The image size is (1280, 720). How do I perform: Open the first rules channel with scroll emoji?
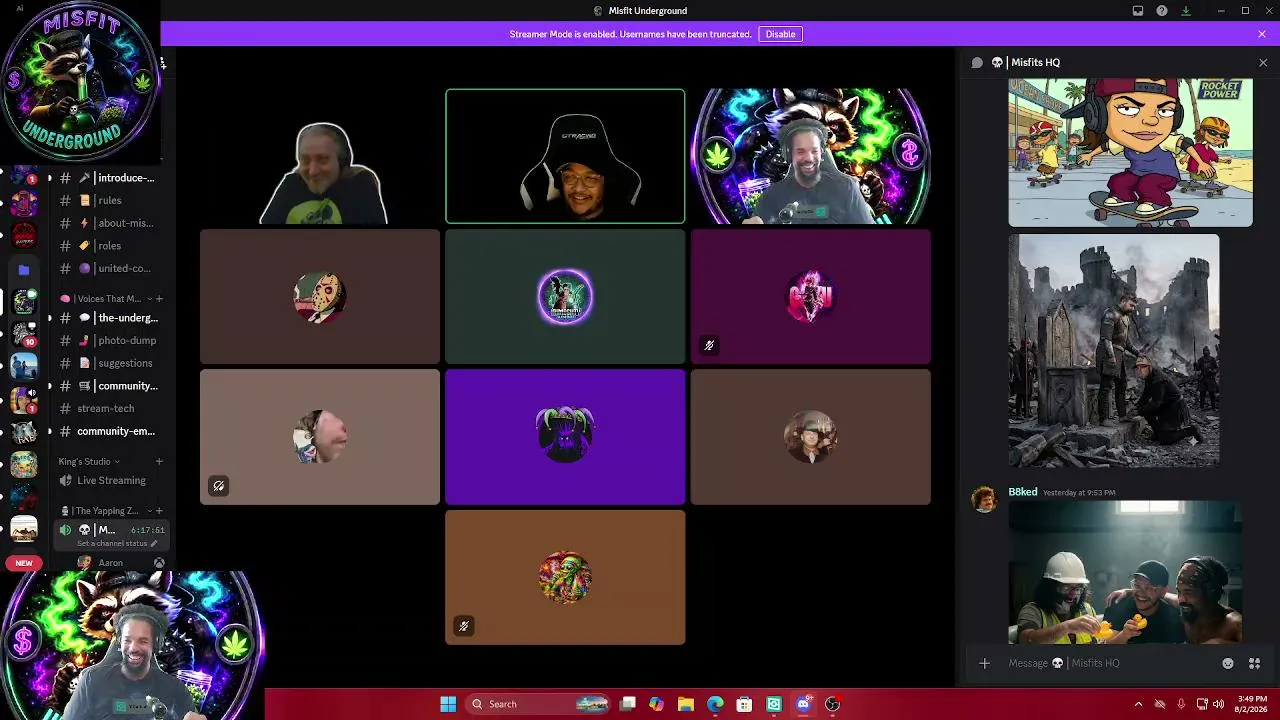pos(109,200)
